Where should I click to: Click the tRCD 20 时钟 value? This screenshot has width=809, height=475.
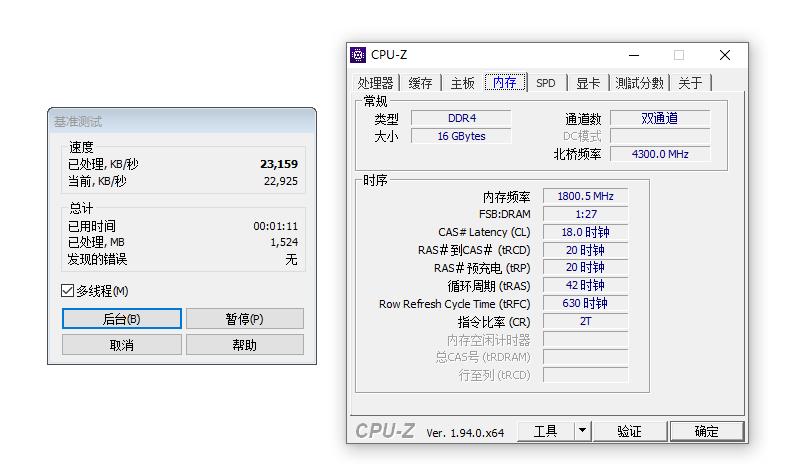(x=586, y=250)
